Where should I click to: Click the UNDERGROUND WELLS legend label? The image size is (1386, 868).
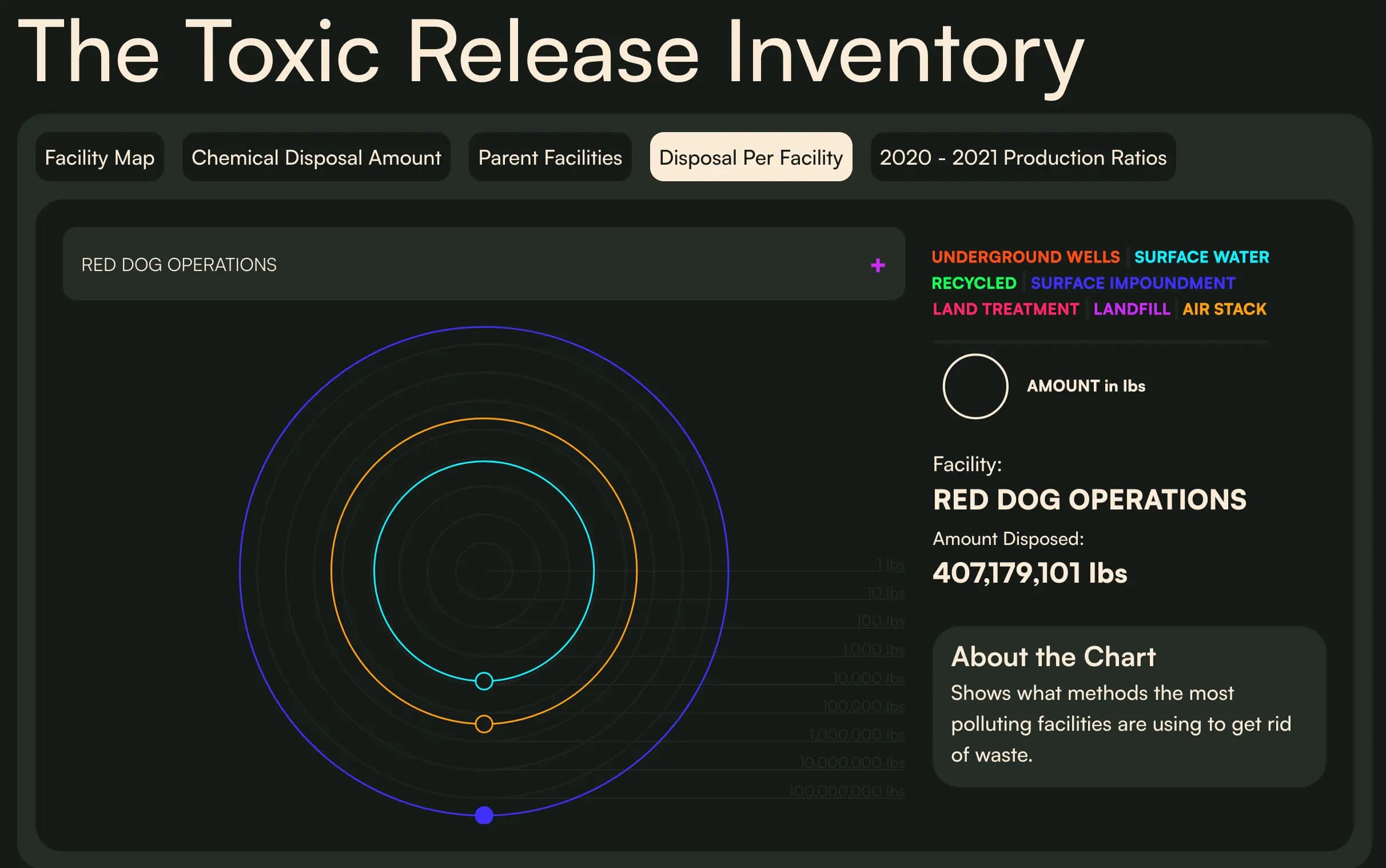[x=1026, y=257]
